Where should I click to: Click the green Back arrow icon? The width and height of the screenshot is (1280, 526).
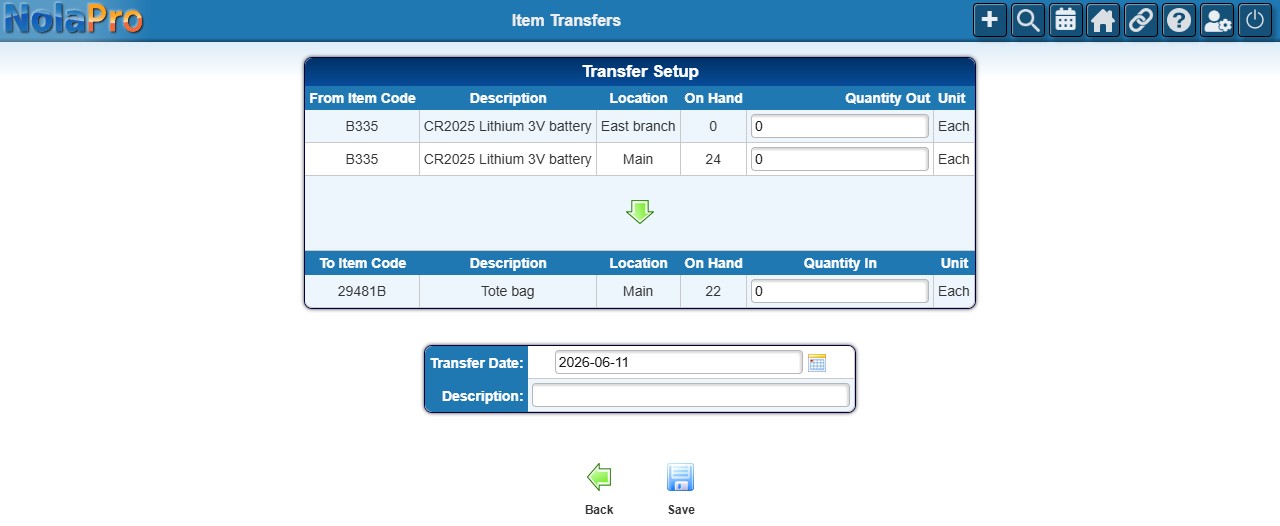pos(599,477)
